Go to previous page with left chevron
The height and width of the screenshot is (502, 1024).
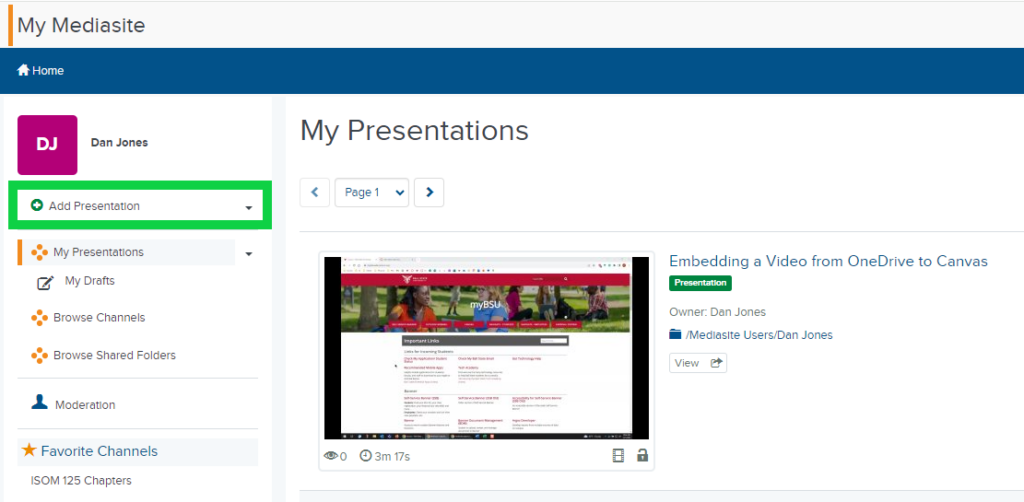(315, 193)
